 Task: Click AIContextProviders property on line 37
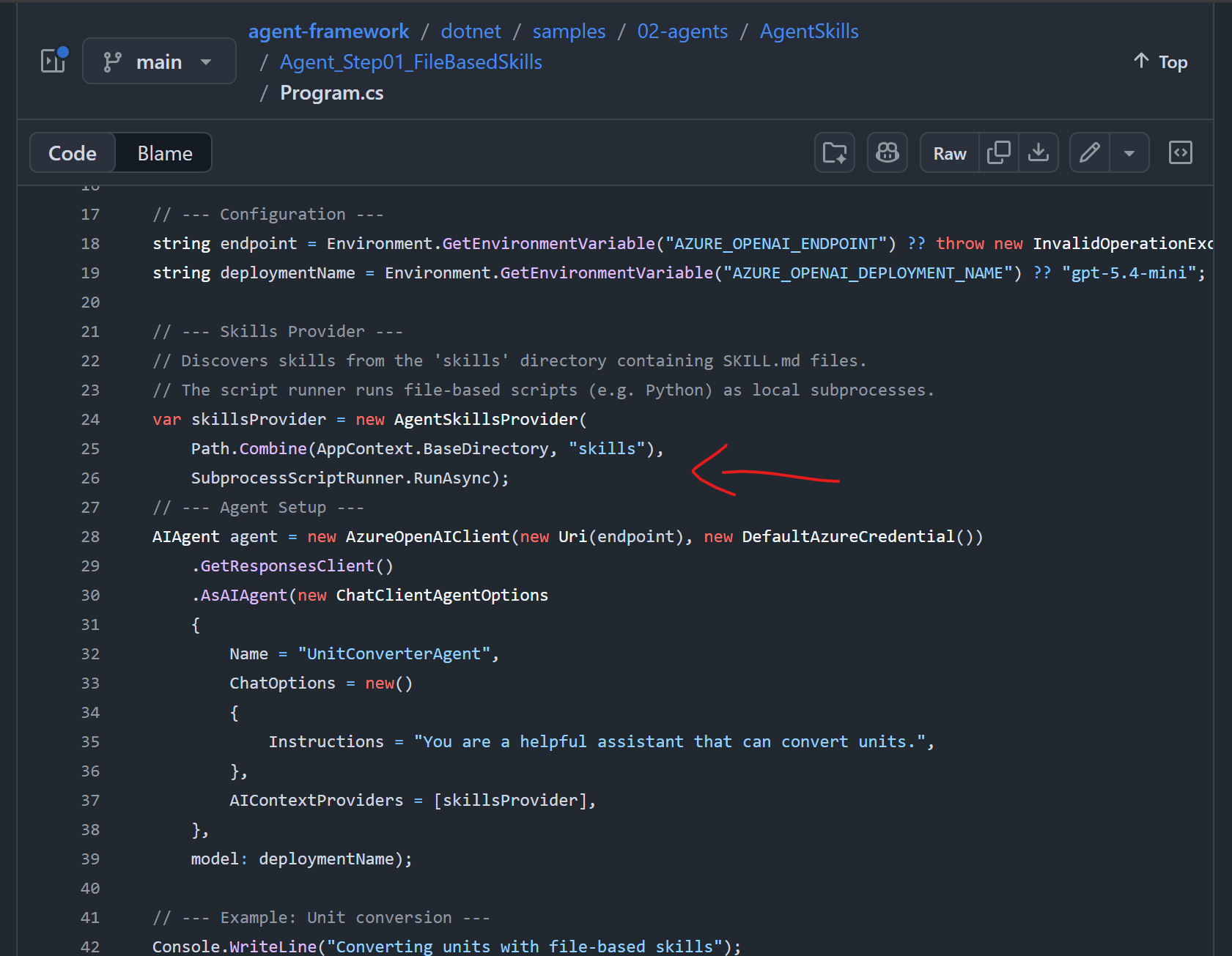317,800
